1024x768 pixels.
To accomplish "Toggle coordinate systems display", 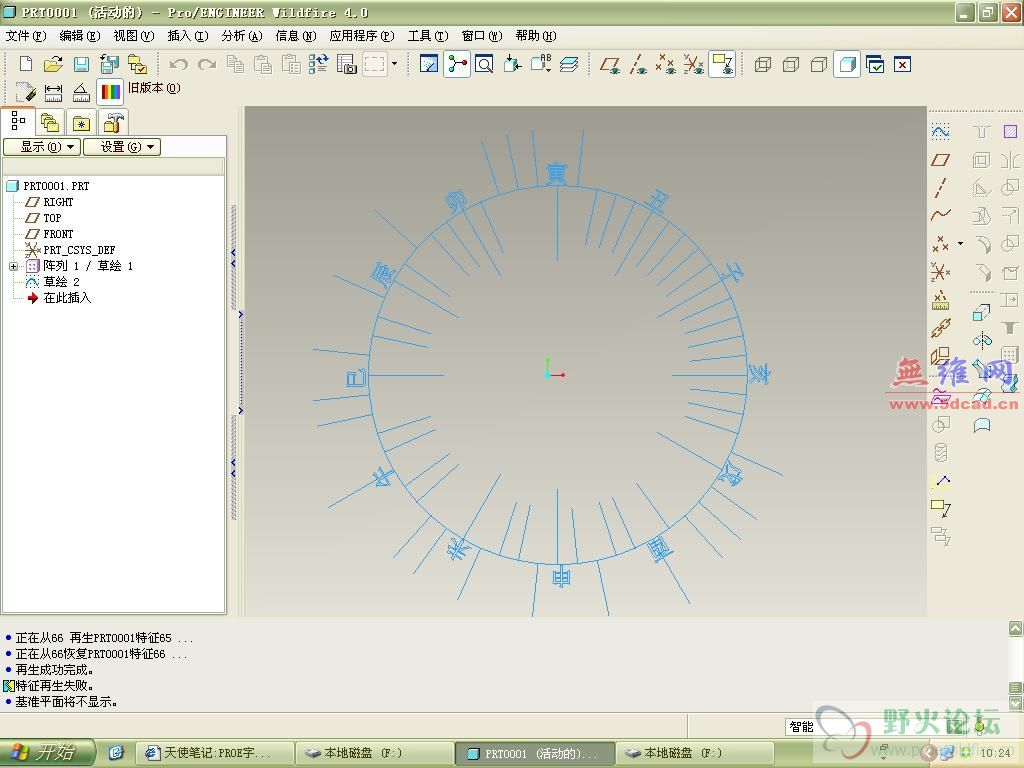I will click(694, 64).
